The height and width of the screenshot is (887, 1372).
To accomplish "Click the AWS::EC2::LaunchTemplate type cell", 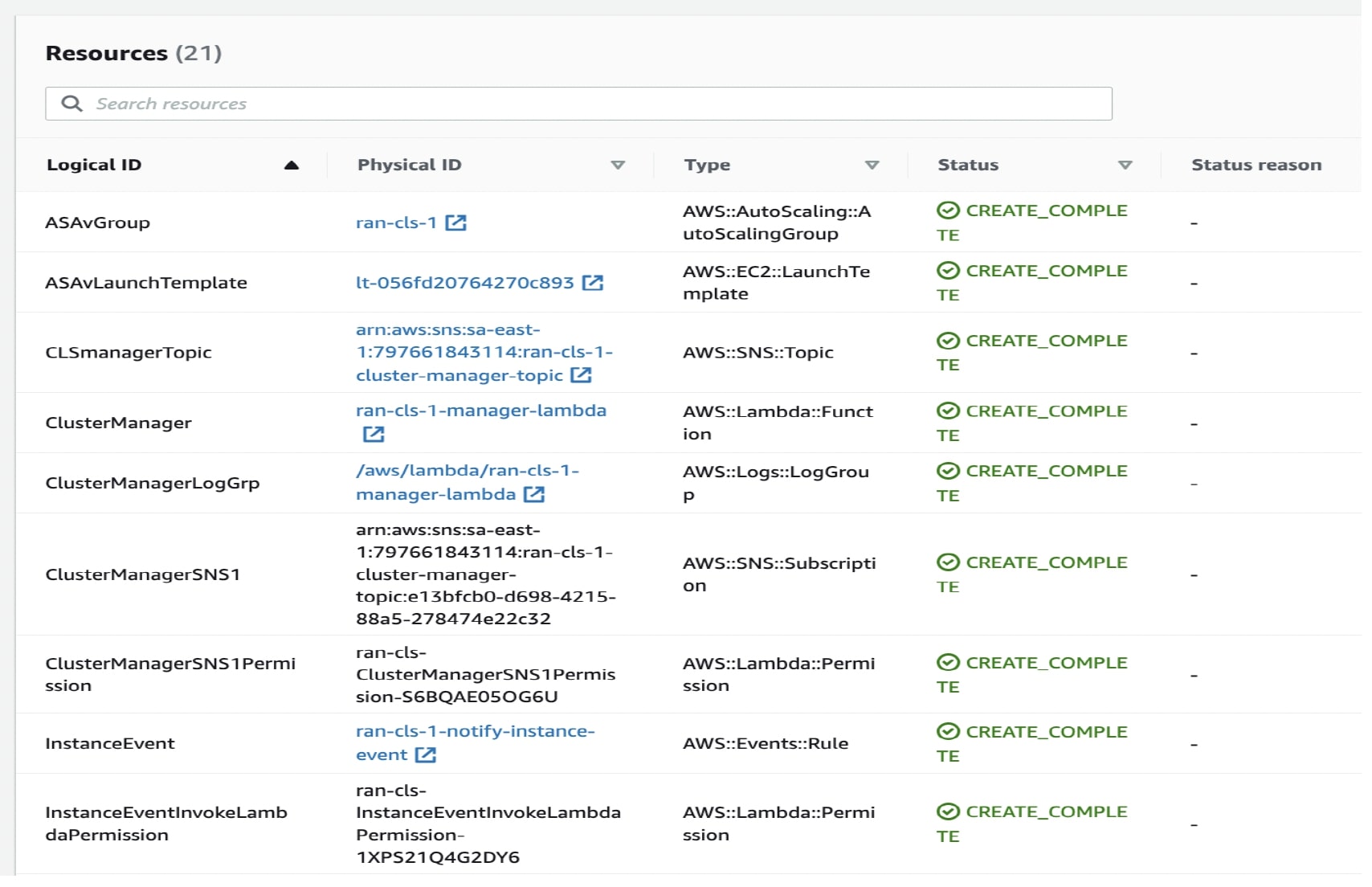I will 777,283.
